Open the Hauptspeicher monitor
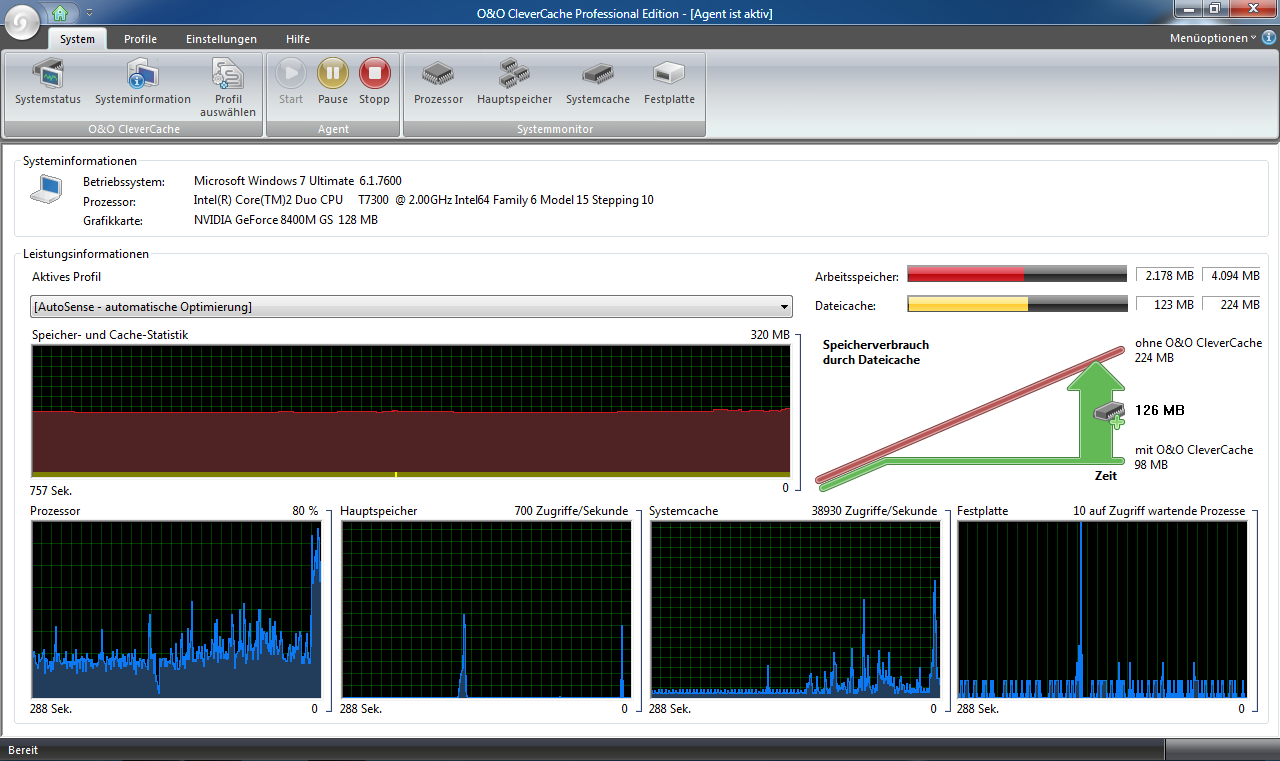Viewport: 1280px width, 761px height. (514, 82)
